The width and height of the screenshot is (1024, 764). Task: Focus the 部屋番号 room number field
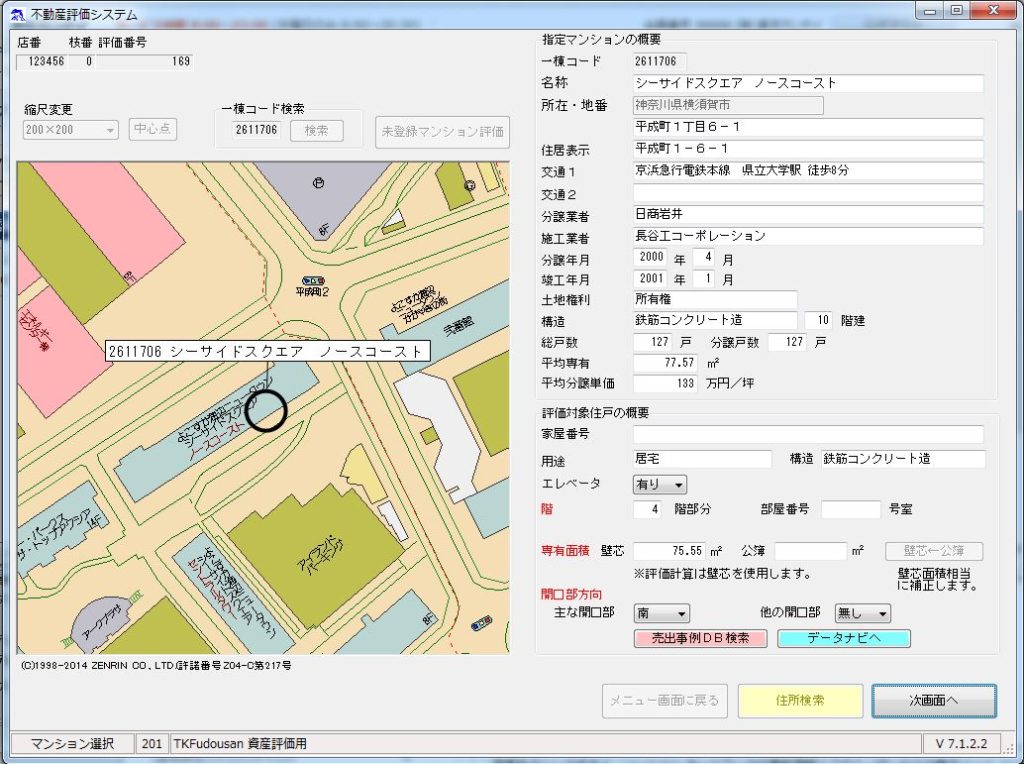point(851,509)
